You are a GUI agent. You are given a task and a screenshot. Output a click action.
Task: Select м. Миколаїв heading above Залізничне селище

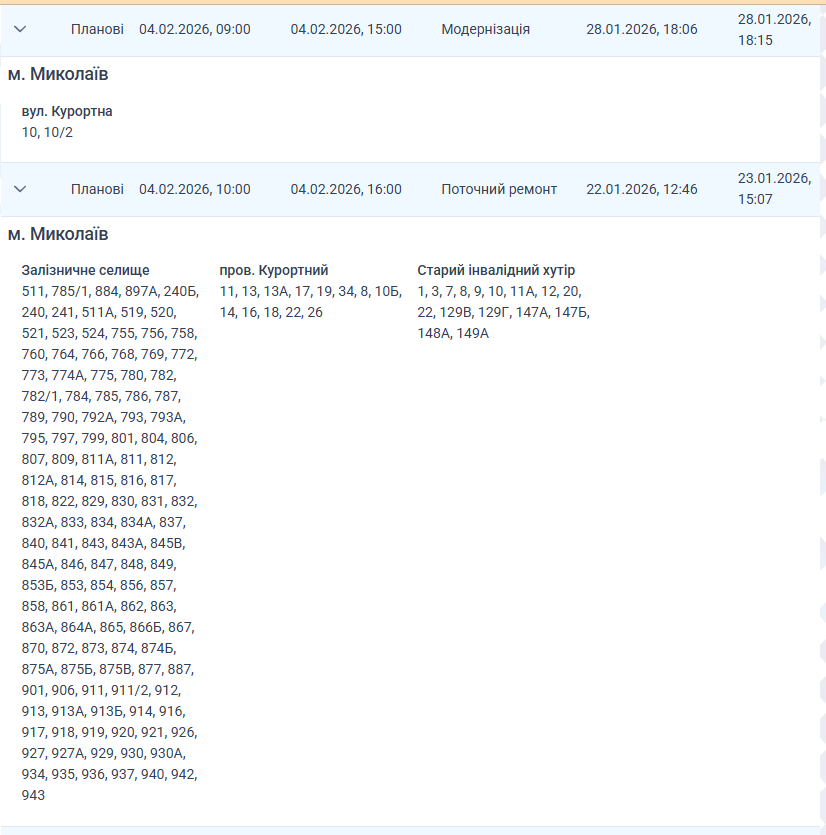[x=58, y=234]
